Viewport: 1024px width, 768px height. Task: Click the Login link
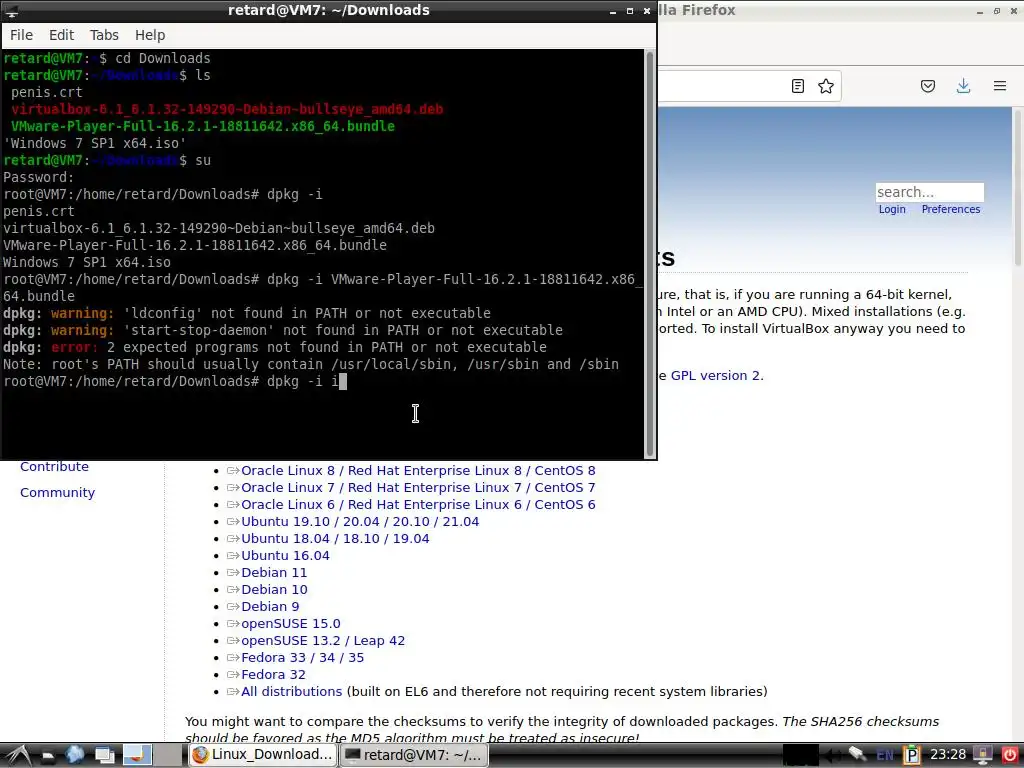892,210
